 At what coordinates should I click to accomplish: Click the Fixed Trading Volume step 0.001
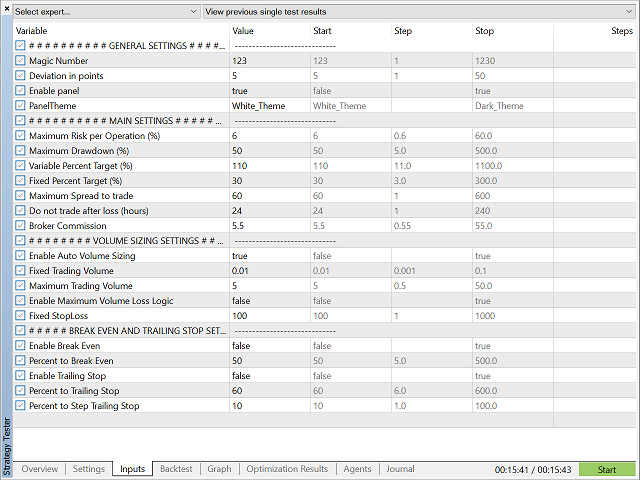tap(404, 271)
